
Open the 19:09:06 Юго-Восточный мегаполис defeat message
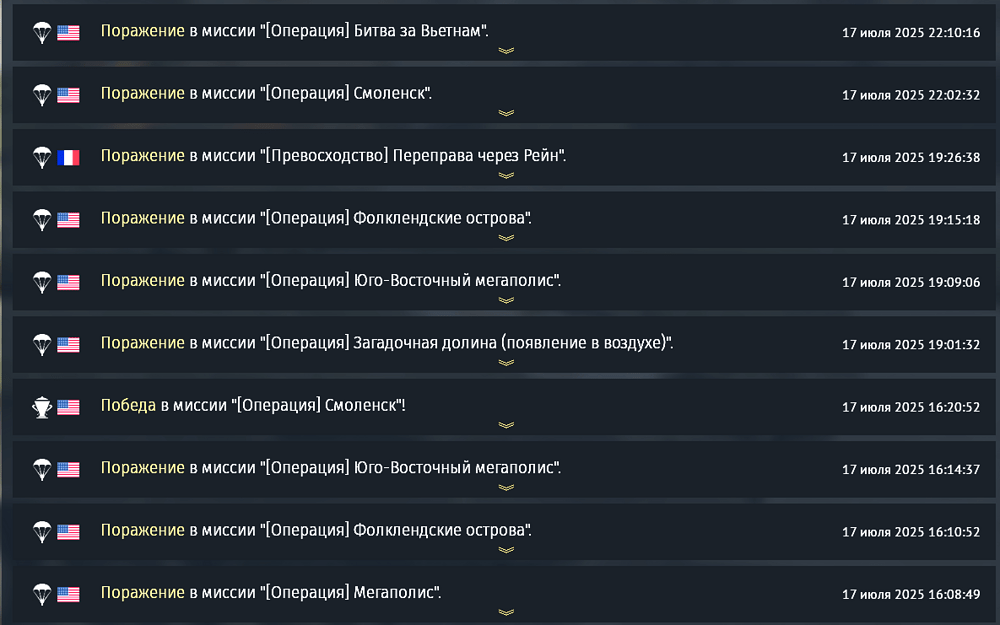[x=330, y=281]
